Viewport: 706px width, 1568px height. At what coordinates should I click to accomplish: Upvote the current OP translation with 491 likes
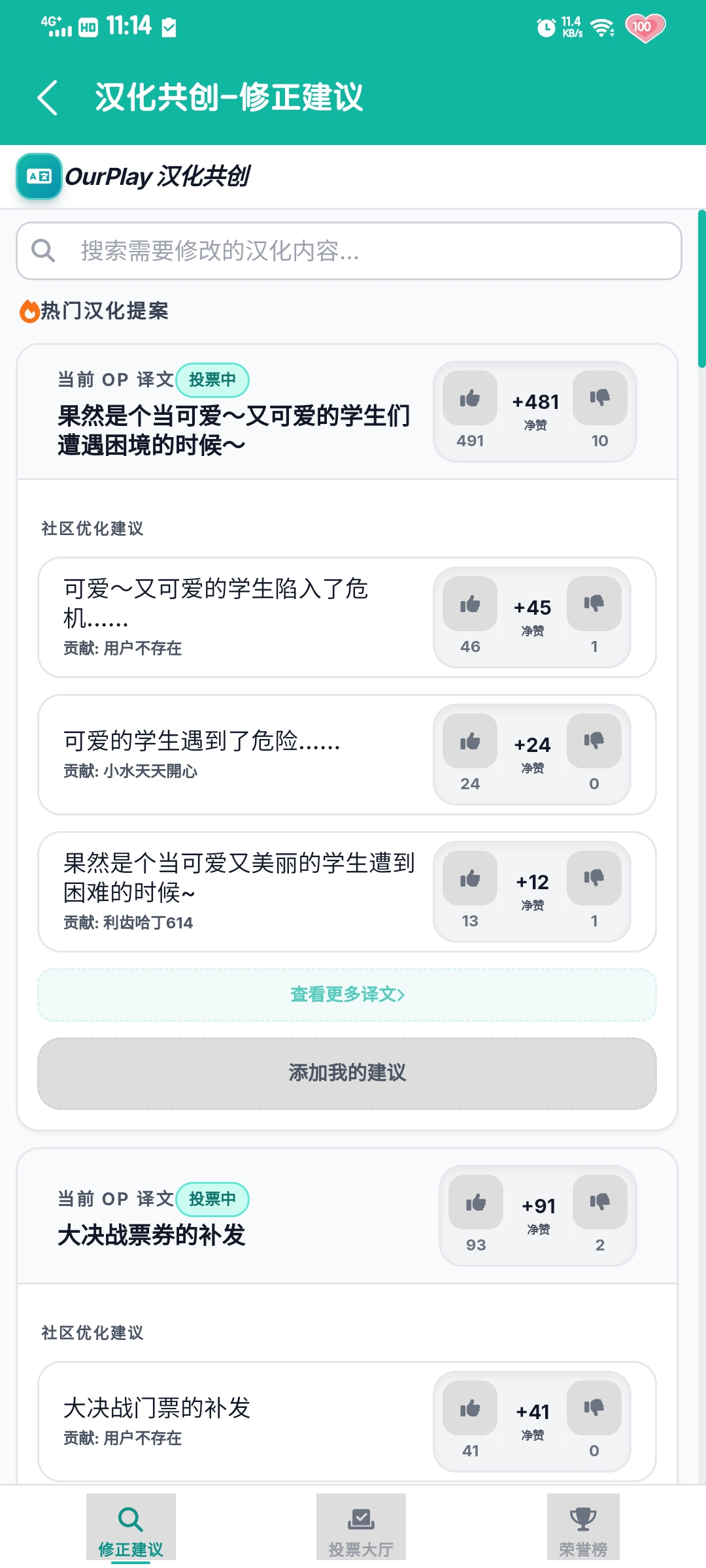pos(469,398)
